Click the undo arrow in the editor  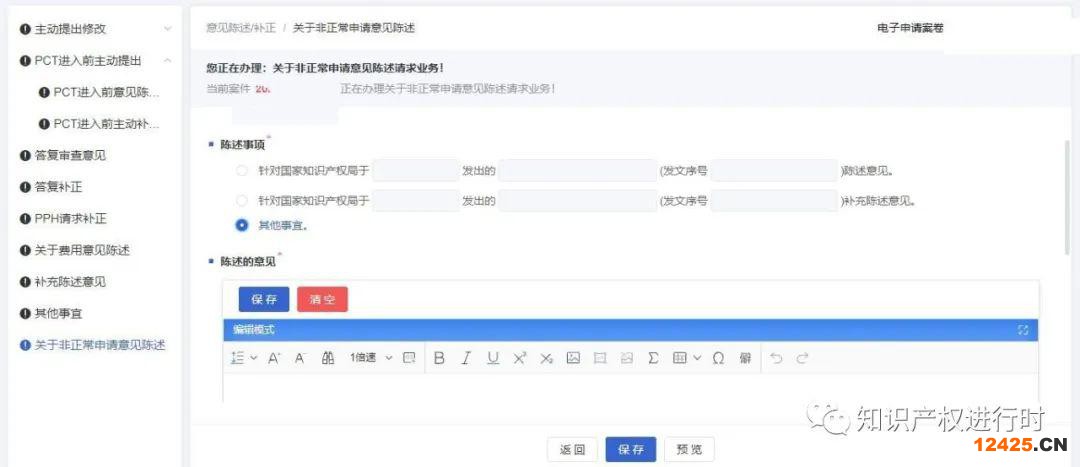[x=776, y=358]
